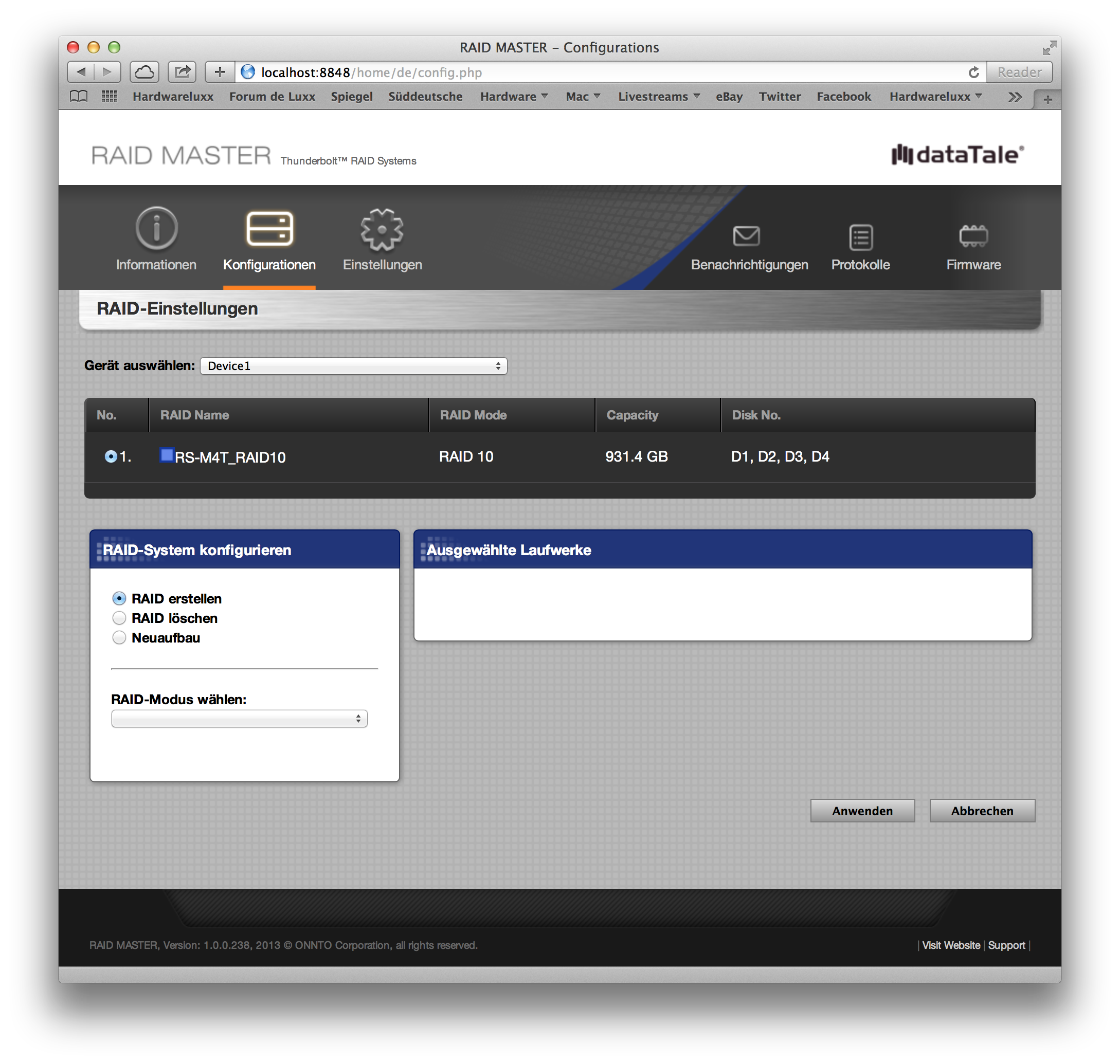Show Top Sites grid icon
Image resolution: width=1120 pixels, height=1064 pixels.
[x=110, y=97]
